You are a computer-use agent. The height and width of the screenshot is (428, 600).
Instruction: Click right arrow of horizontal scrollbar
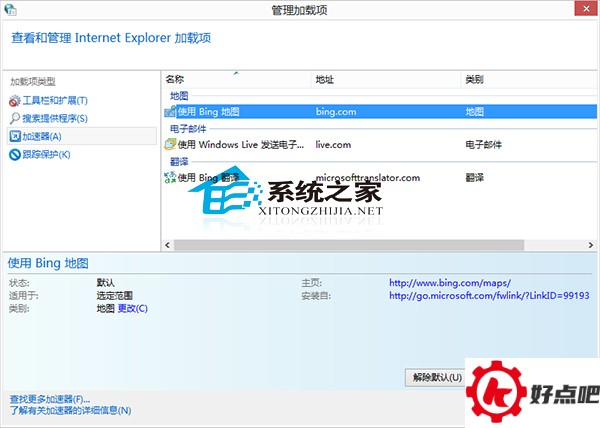coord(591,245)
